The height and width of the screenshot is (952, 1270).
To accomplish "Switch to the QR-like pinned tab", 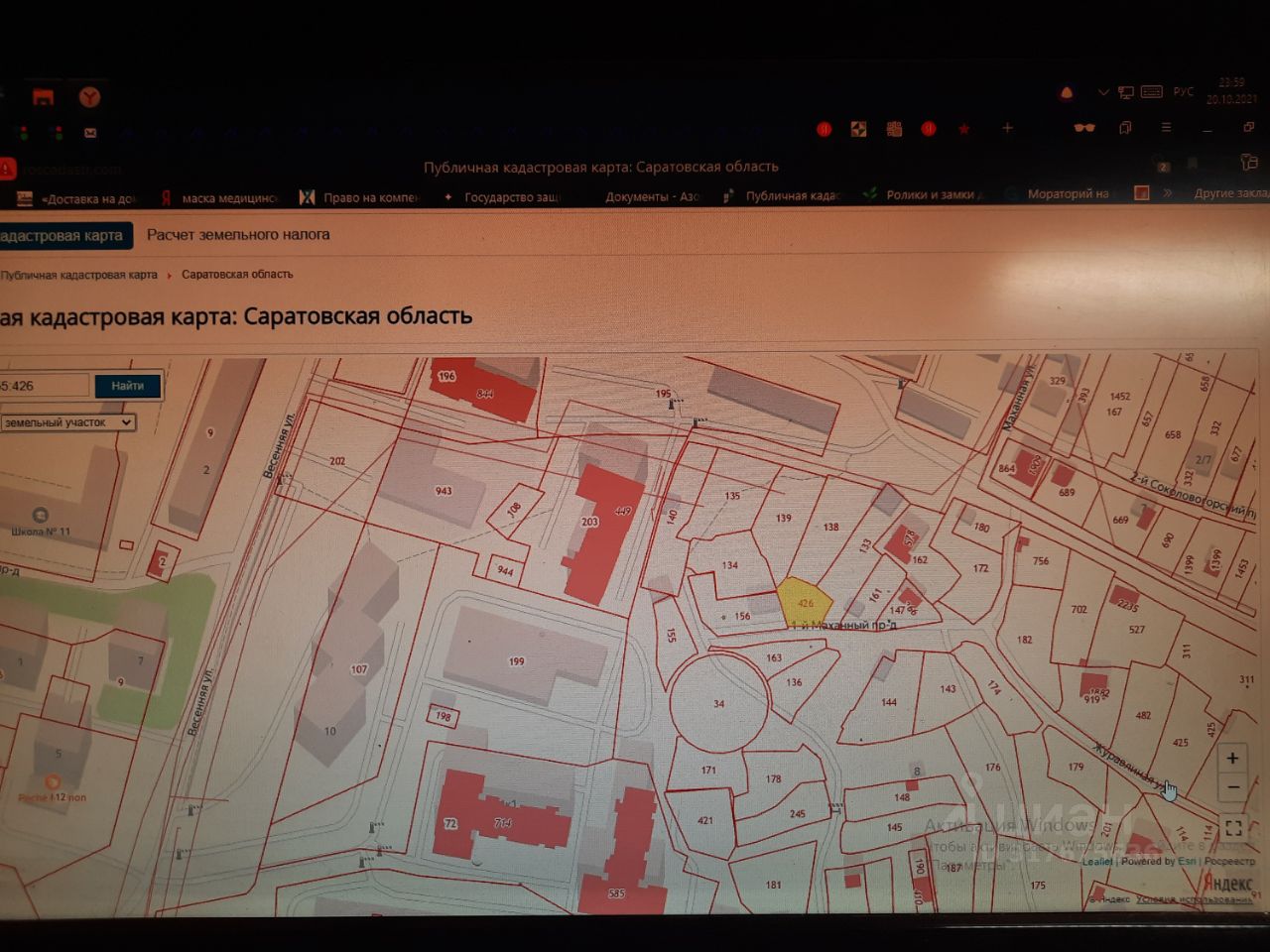I will (894, 129).
